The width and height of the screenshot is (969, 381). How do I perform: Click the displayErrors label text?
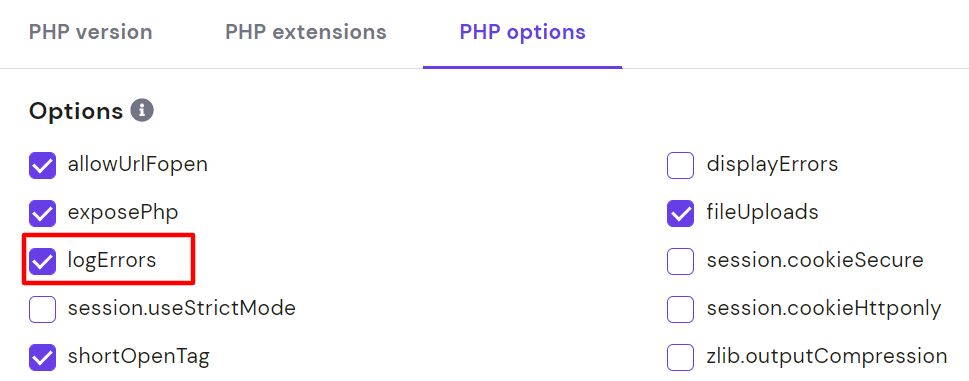coord(772,164)
